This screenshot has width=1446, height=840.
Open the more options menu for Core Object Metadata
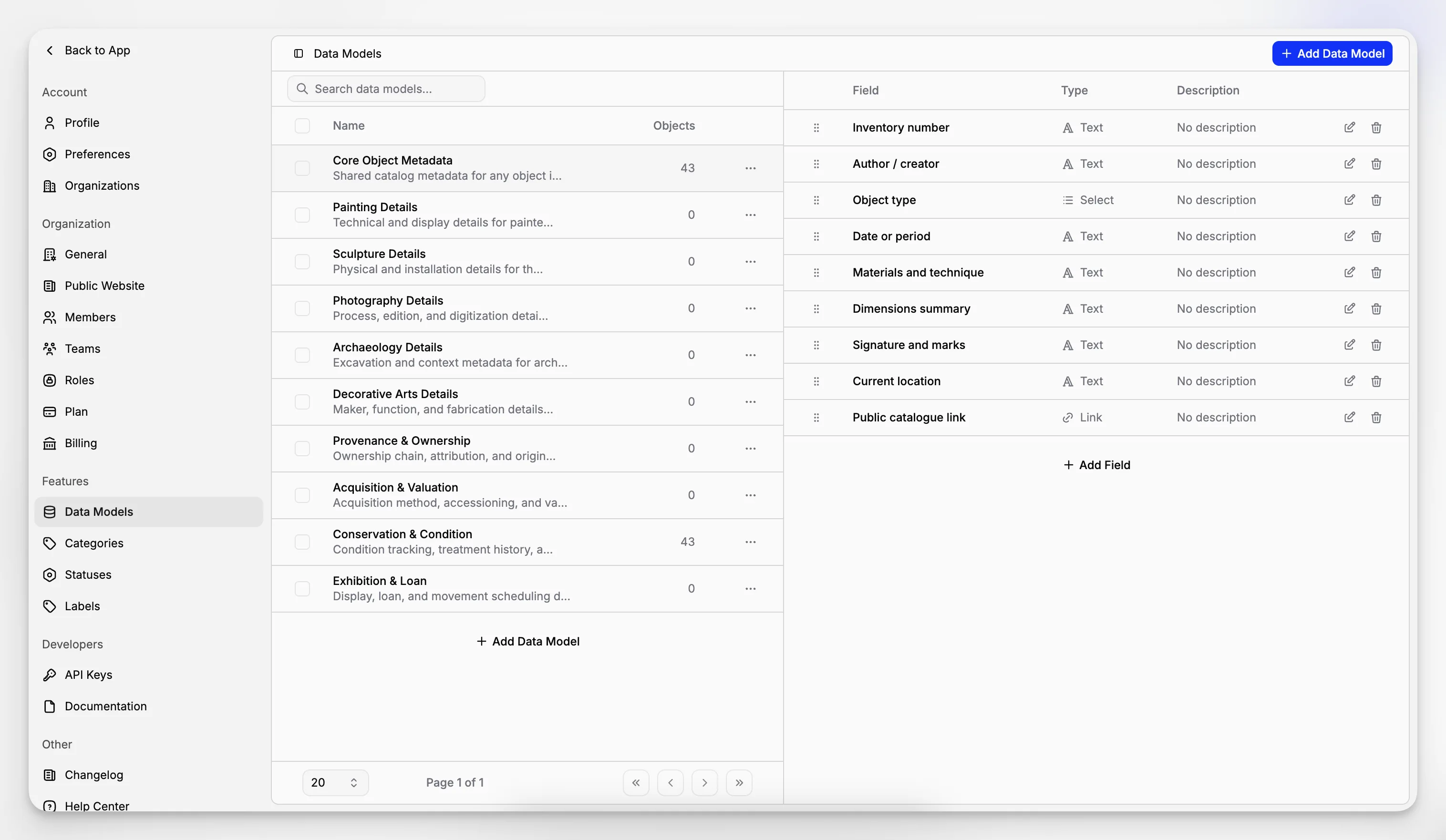(751, 168)
